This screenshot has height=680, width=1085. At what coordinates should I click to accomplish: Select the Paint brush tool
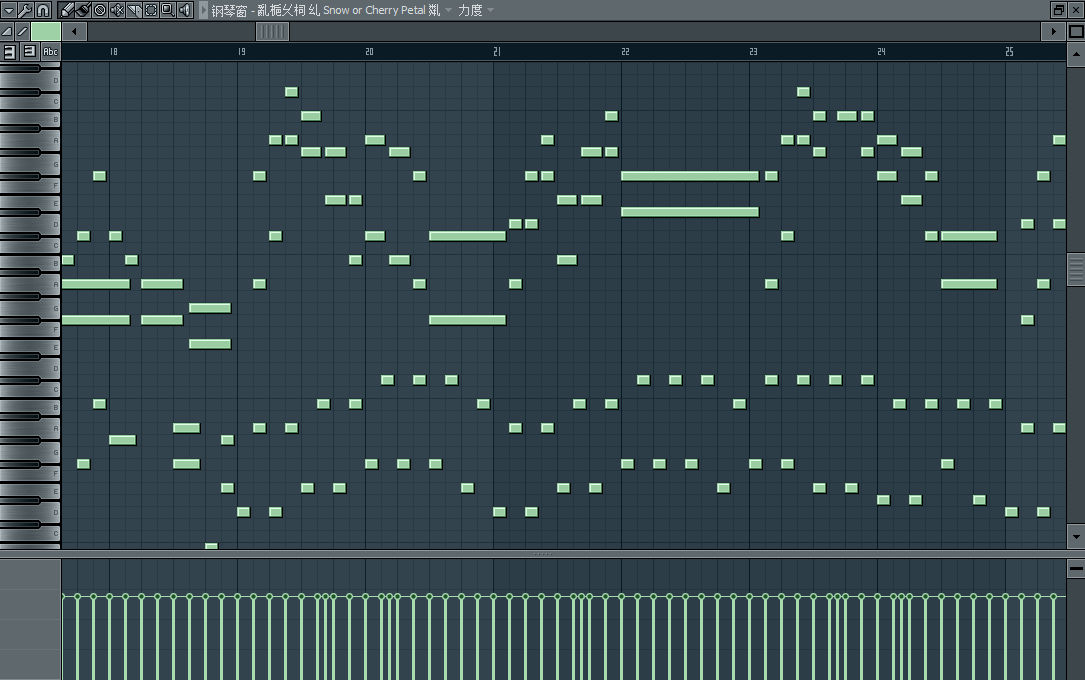click(83, 10)
